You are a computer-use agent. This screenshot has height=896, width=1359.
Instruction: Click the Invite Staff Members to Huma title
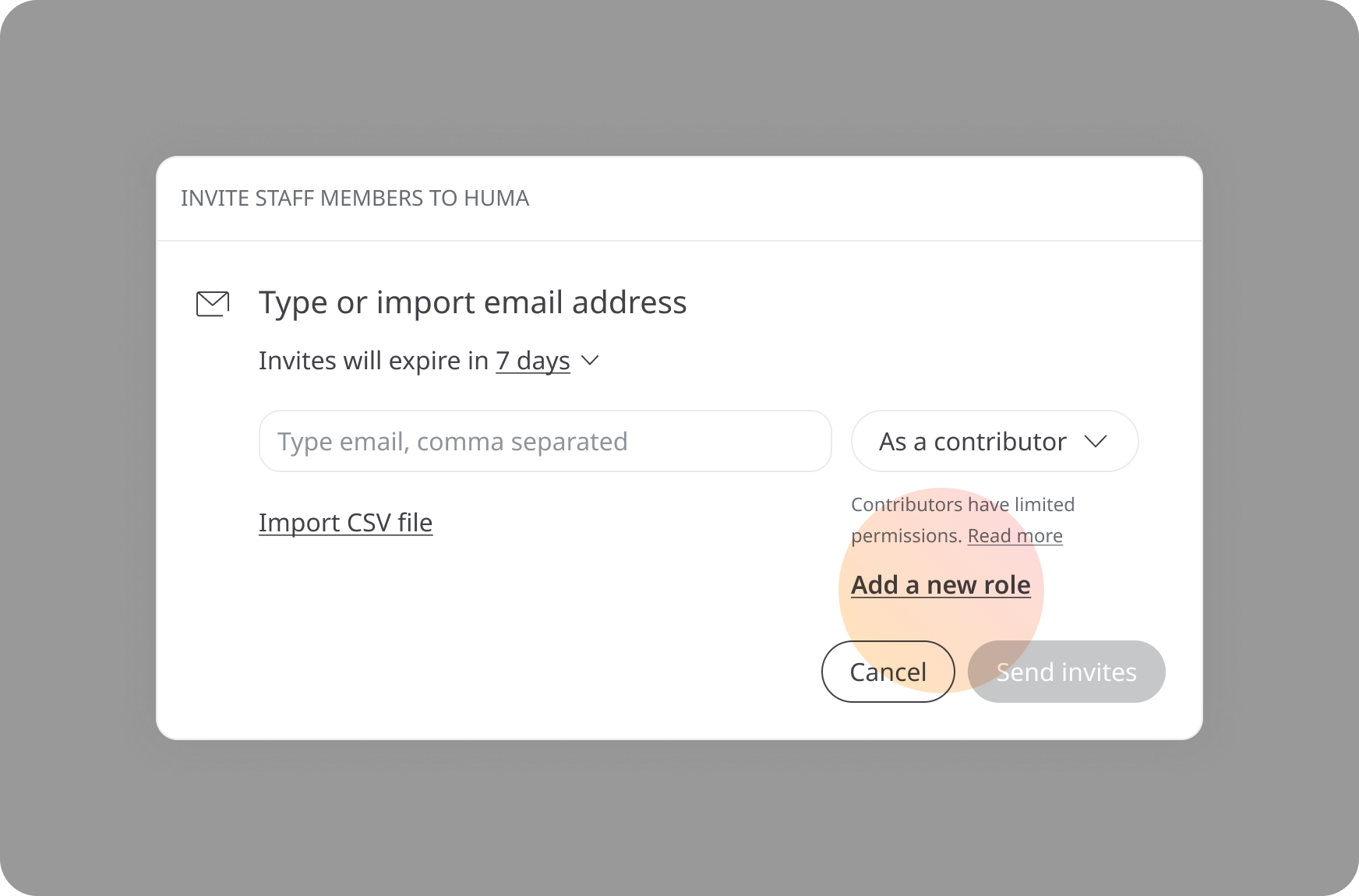(355, 199)
